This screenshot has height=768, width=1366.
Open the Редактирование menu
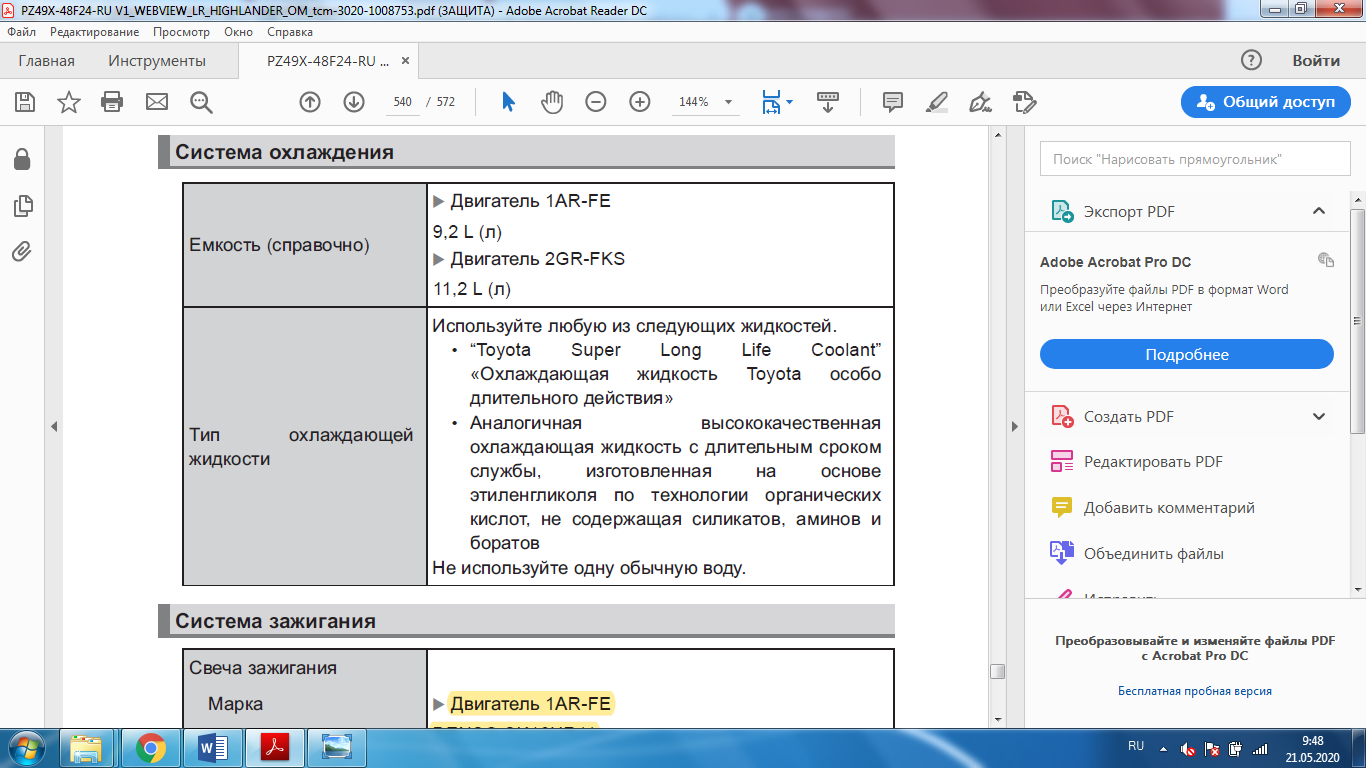(x=94, y=32)
